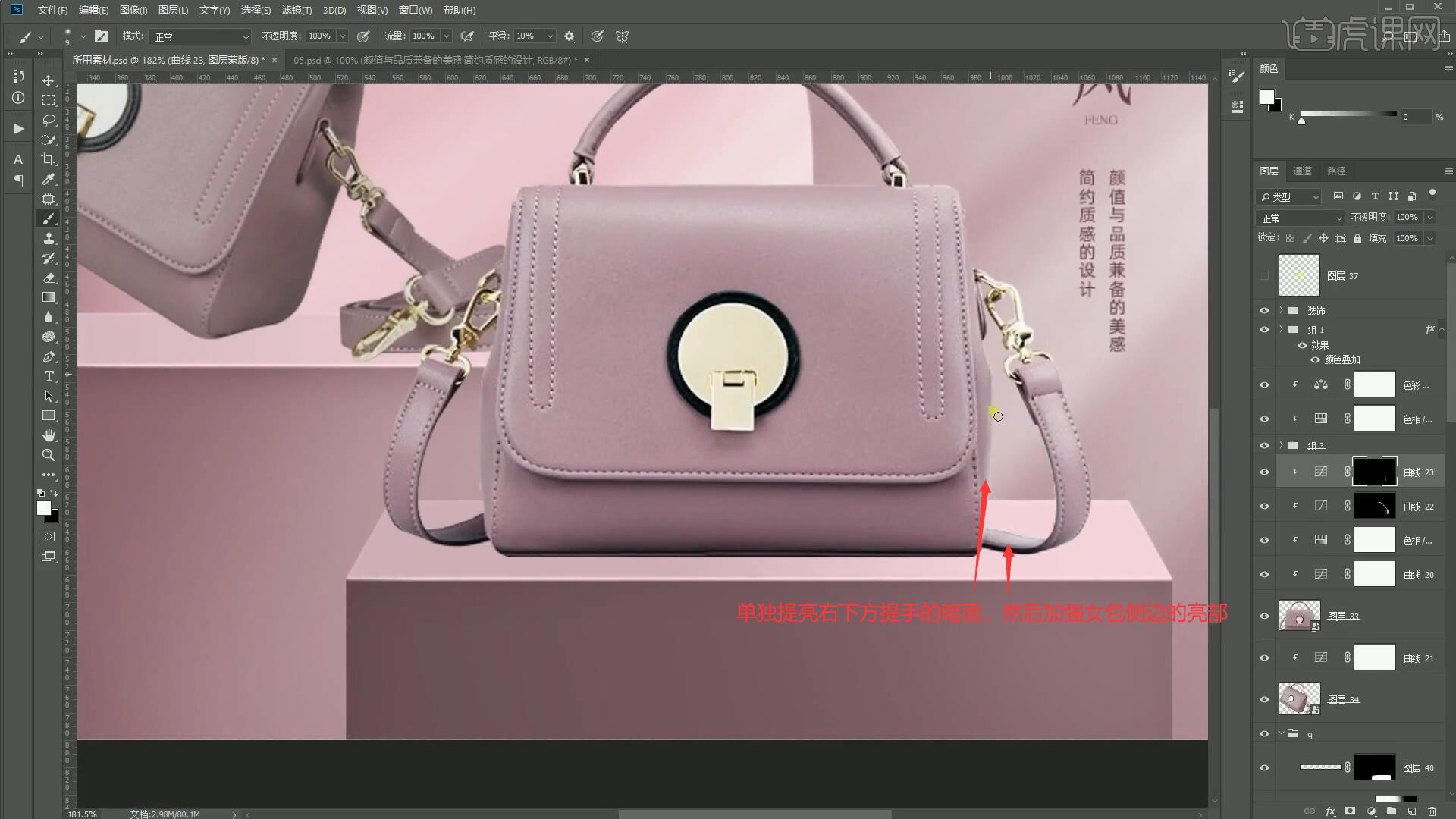Show the hidden 图层 37 layer
The width and height of the screenshot is (1456, 819).
[1264, 276]
